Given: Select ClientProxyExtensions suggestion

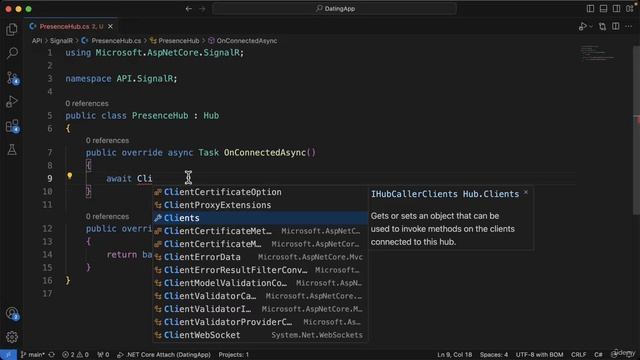Looking at the screenshot, I should [260, 205].
